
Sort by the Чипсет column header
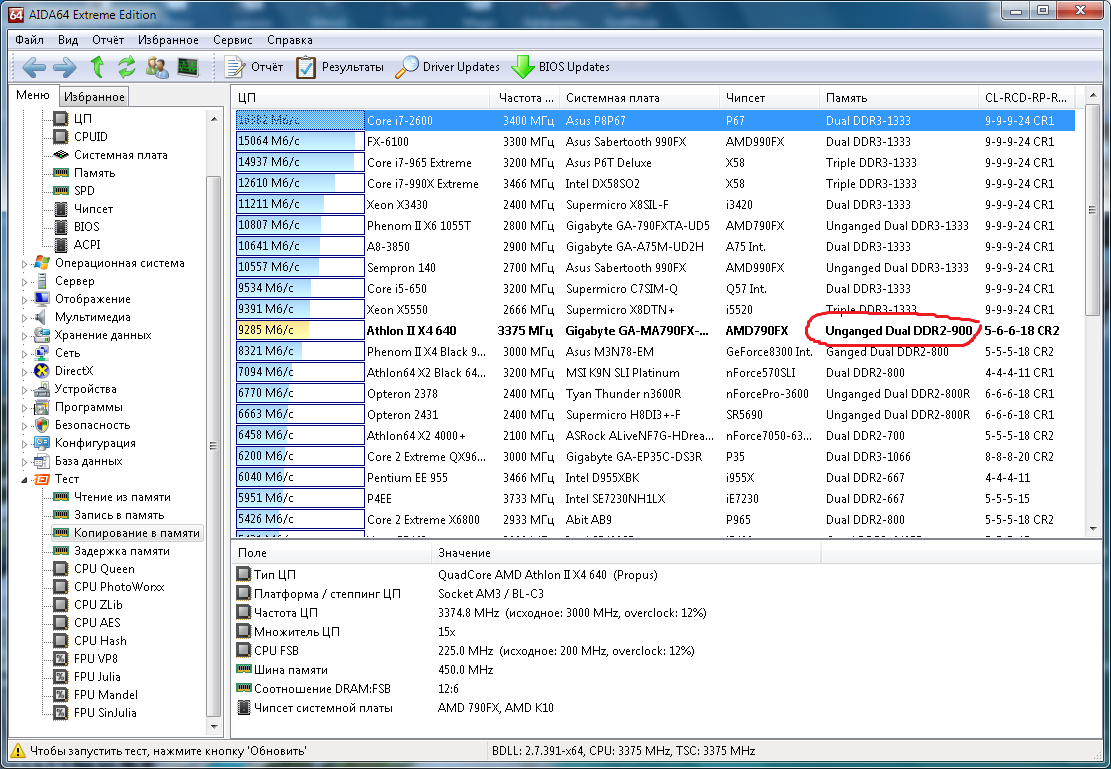coord(769,98)
